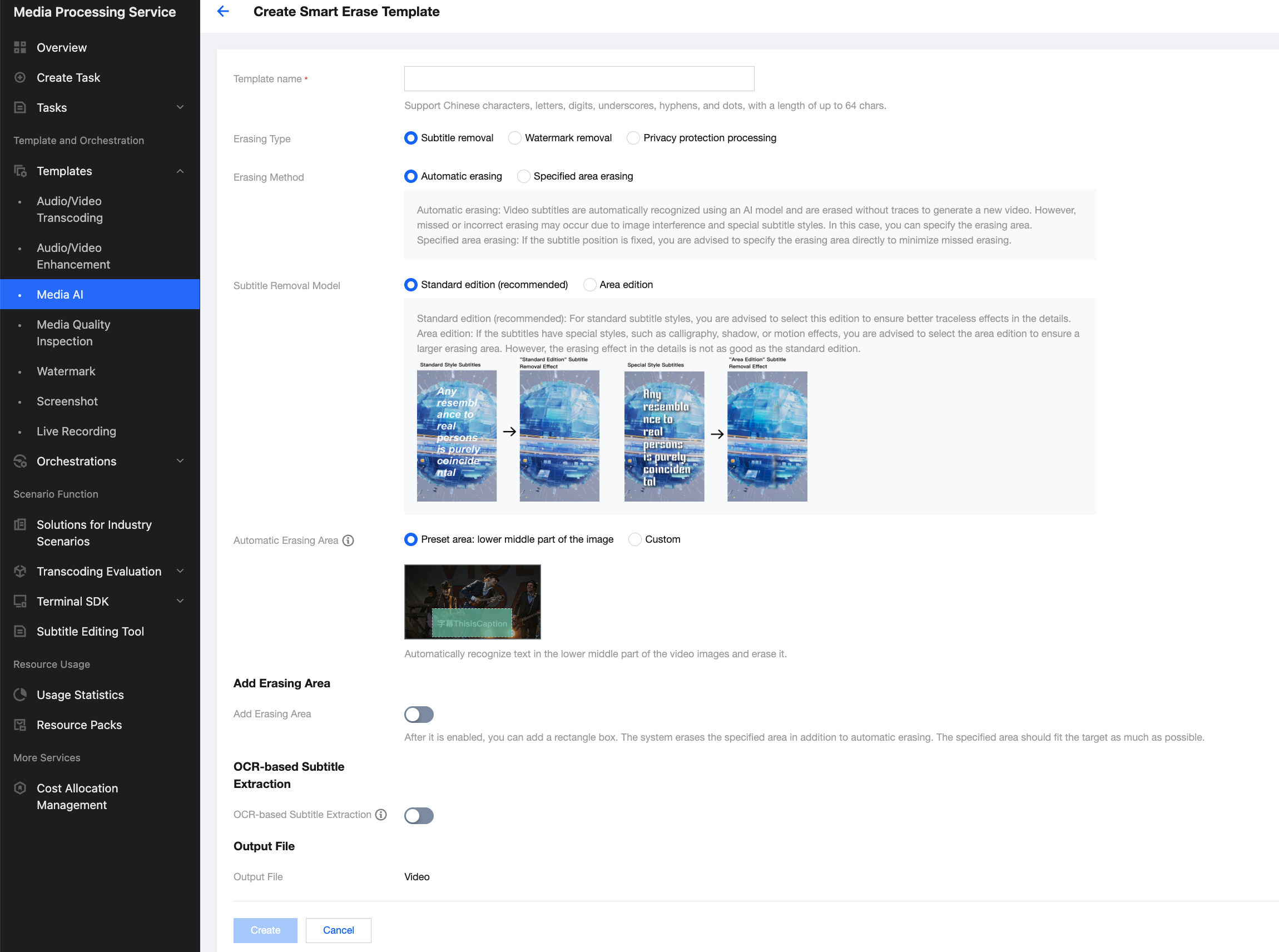Click the Overview grid icon
This screenshot has width=1279, height=952.
coord(20,47)
